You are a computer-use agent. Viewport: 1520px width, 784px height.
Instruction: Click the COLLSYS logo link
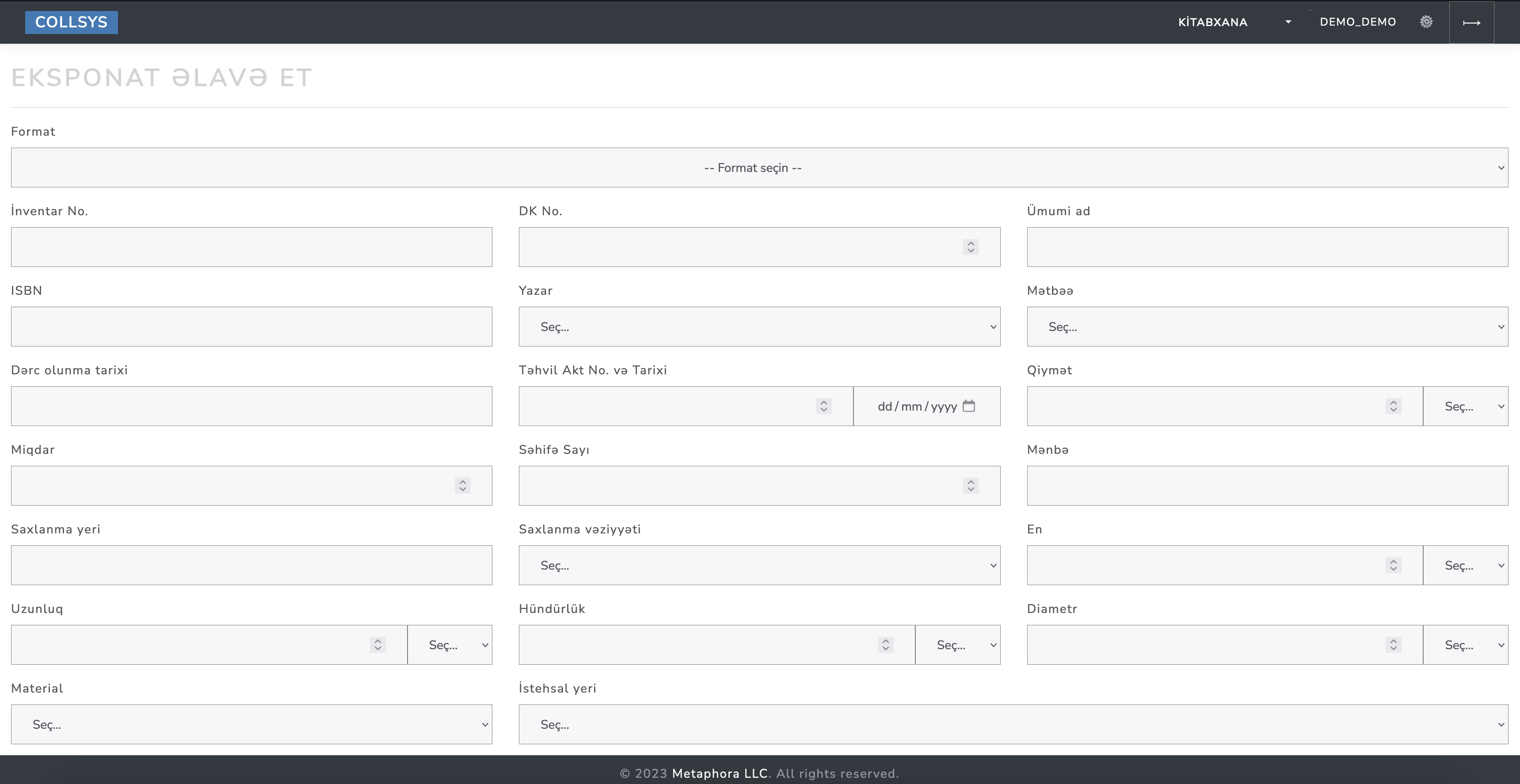tap(72, 22)
